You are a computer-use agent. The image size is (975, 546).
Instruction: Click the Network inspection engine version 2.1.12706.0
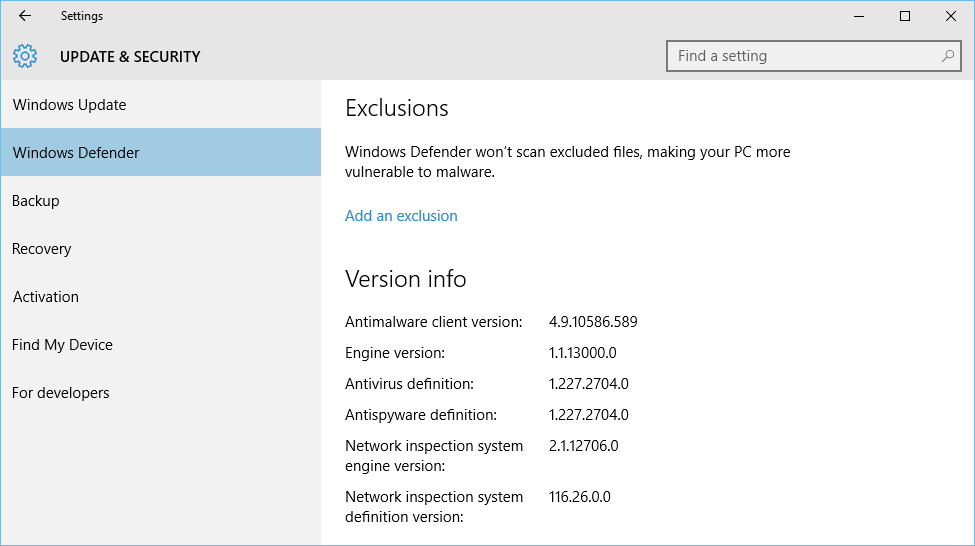pyautogui.click(x=584, y=446)
